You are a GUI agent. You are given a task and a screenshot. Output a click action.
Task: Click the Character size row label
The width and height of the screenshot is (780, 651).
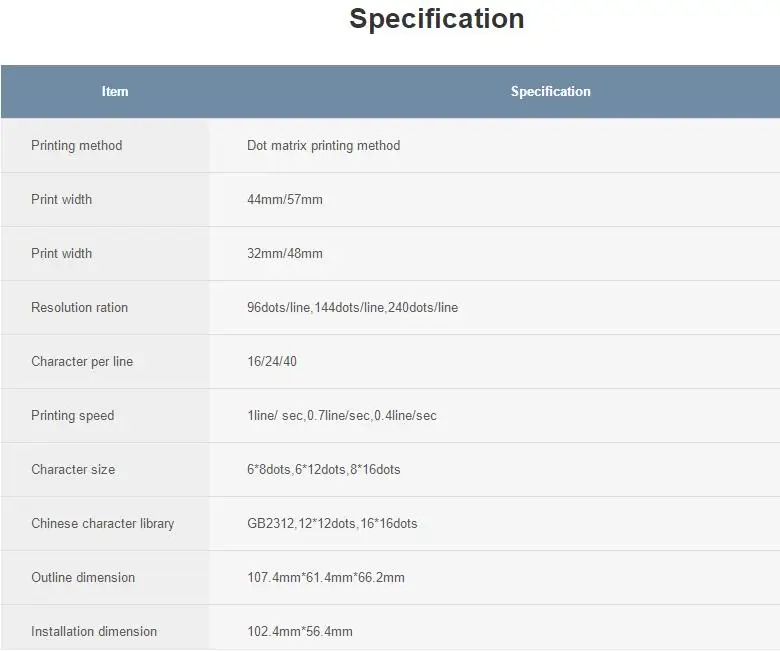(73, 470)
